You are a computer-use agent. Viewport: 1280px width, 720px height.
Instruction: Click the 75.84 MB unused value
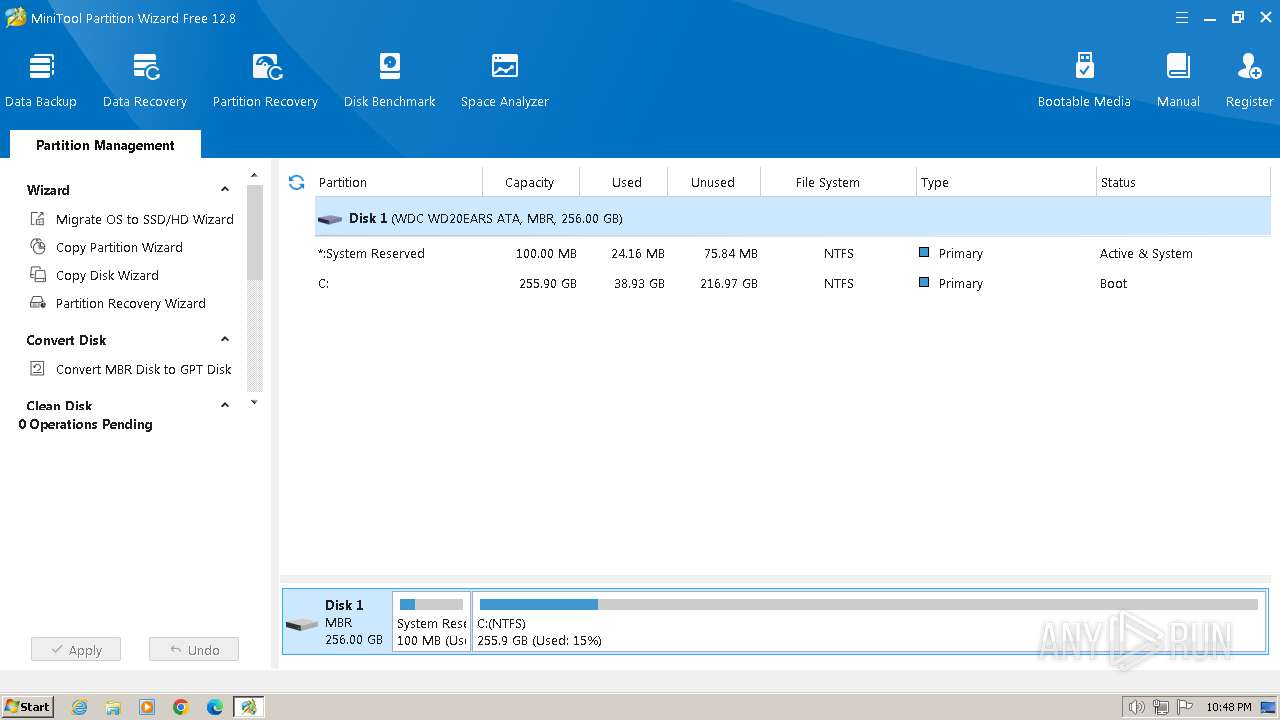[x=730, y=253]
